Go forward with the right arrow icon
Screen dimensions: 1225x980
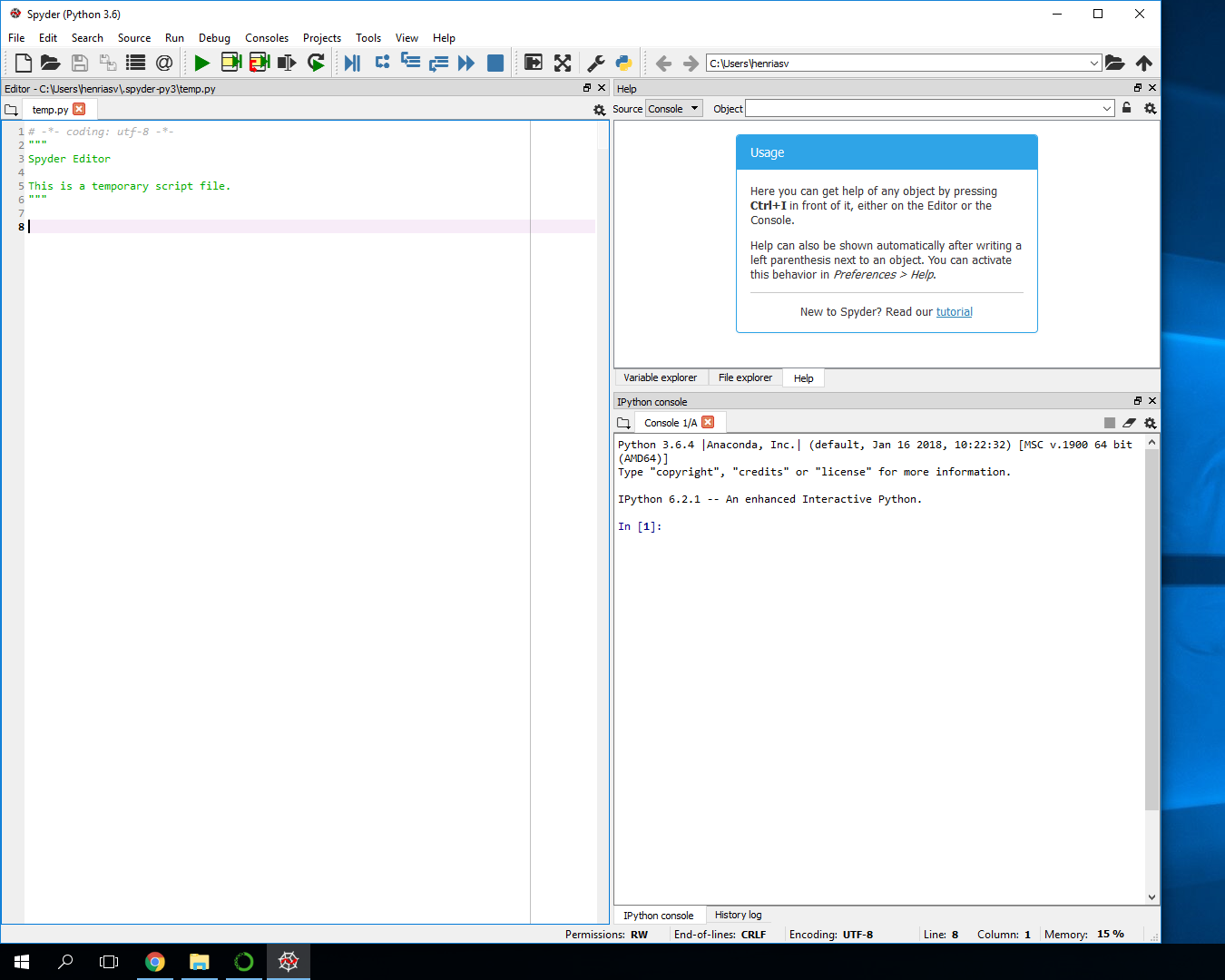coord(691,64)
